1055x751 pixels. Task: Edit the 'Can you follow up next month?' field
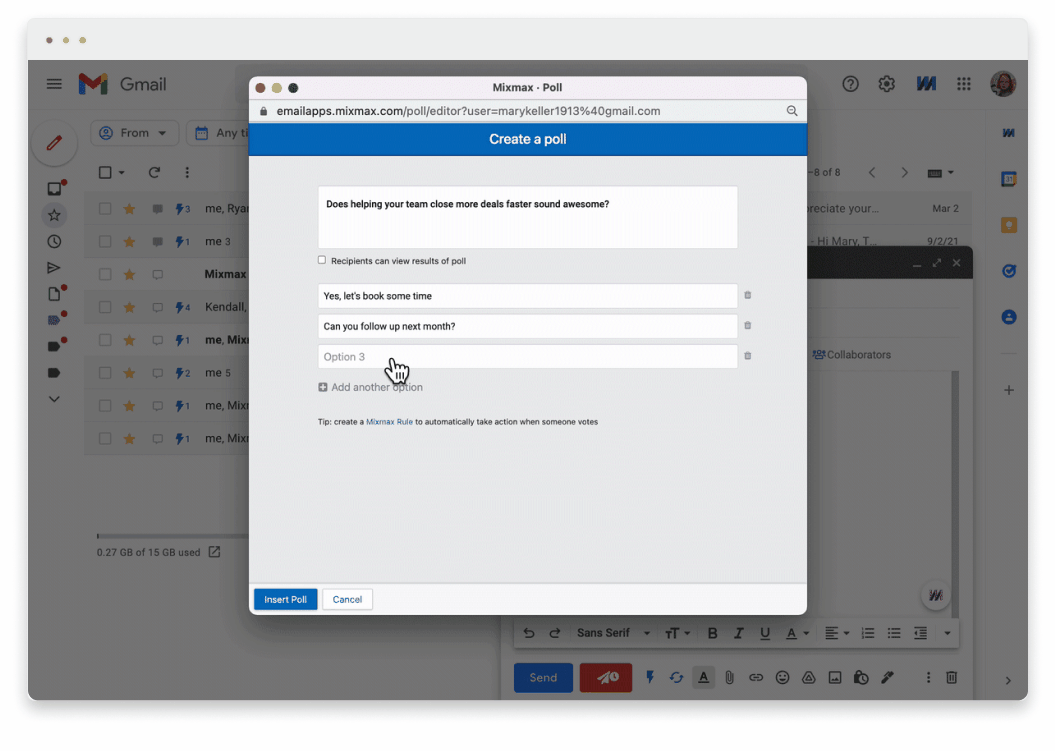528,326
